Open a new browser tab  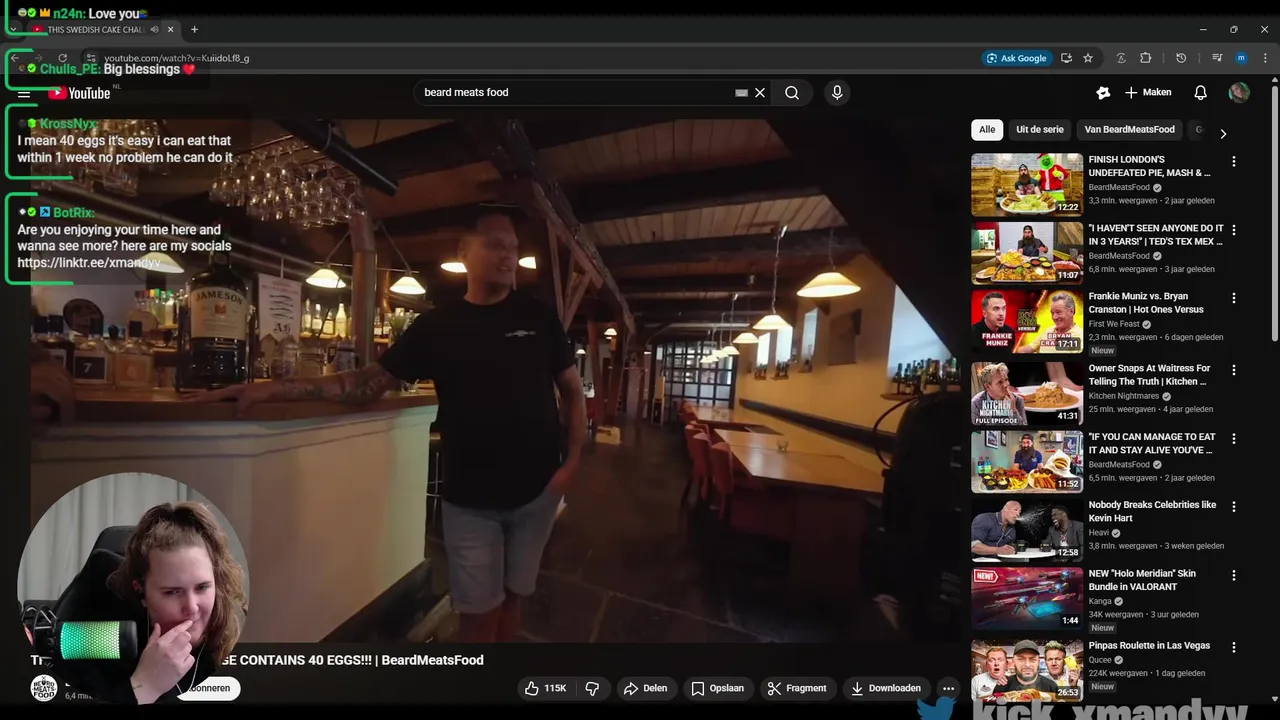(194, 29)
